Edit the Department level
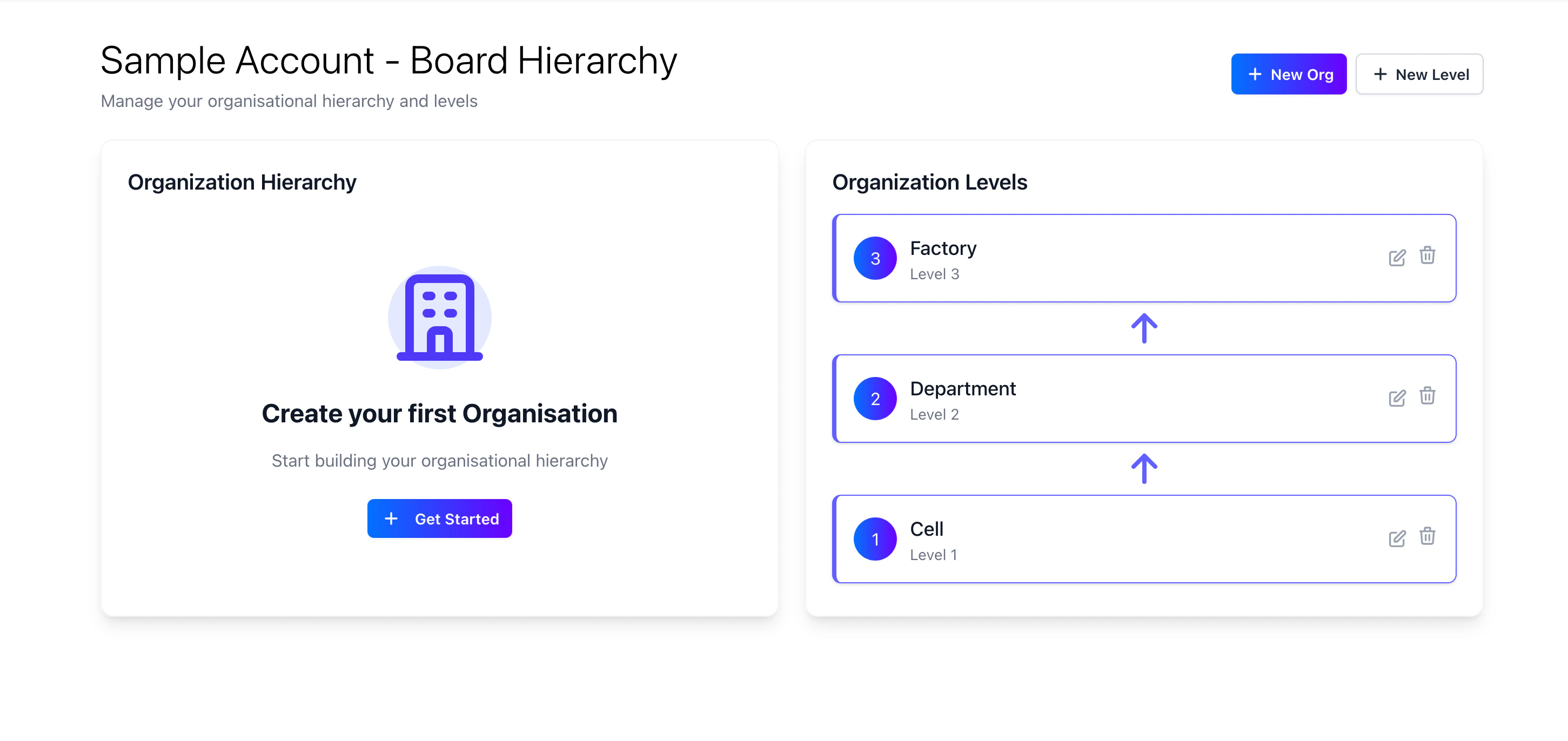This screenshot has width=1568, height=741. click(x=1397, y=399)
